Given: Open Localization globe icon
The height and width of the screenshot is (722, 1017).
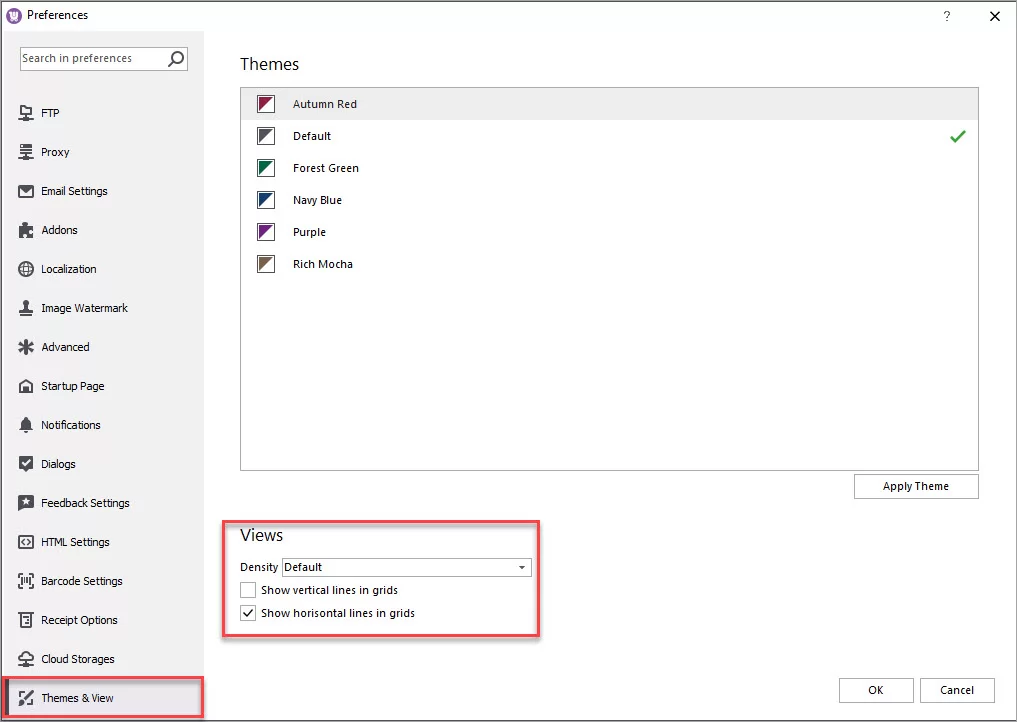Looking at the screenshot, I should [x=26, y=269].
